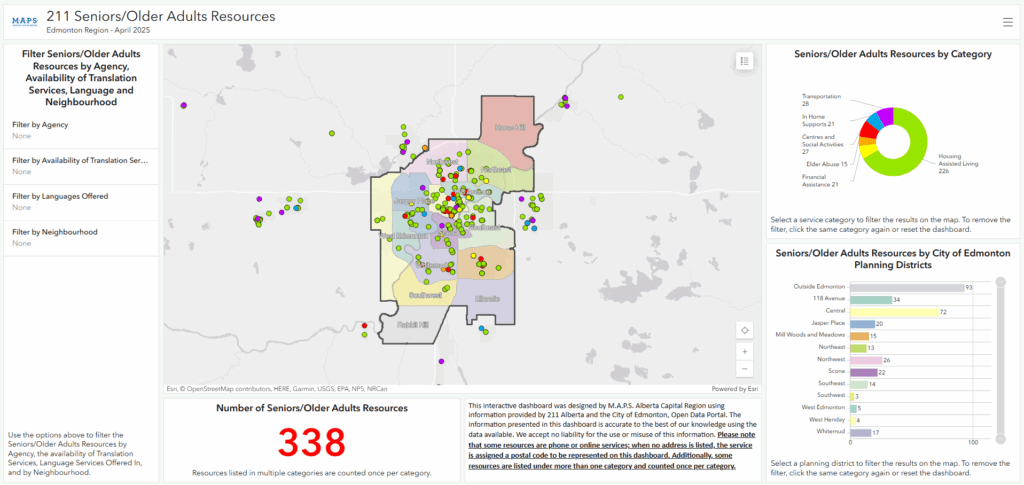Image resolution: width=1024 pixels, height=485 pixels.
Task: Click the Transportation 28 label in donut chart
Action: [822, 100]
